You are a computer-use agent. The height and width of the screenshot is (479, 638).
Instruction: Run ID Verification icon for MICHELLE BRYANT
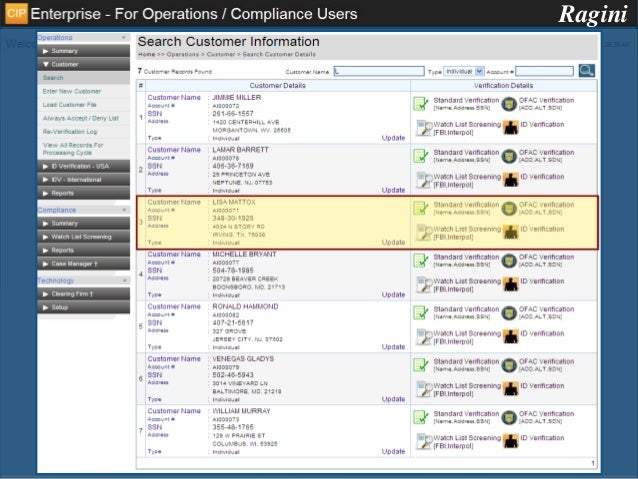510,284
